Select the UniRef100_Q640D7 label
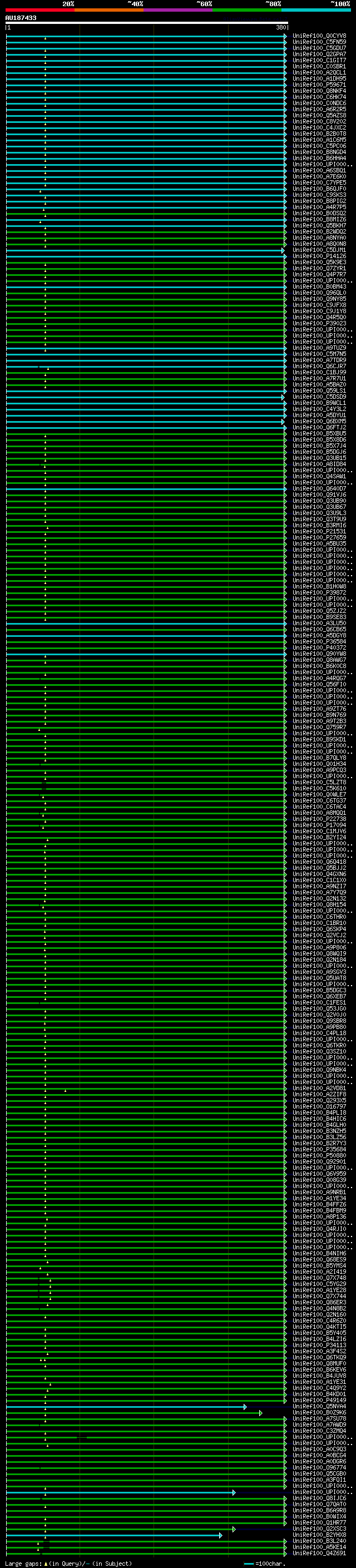Image resolution: width=356 pixels, height=1568 pixels. pyautogui.click(x=319, y=488)
